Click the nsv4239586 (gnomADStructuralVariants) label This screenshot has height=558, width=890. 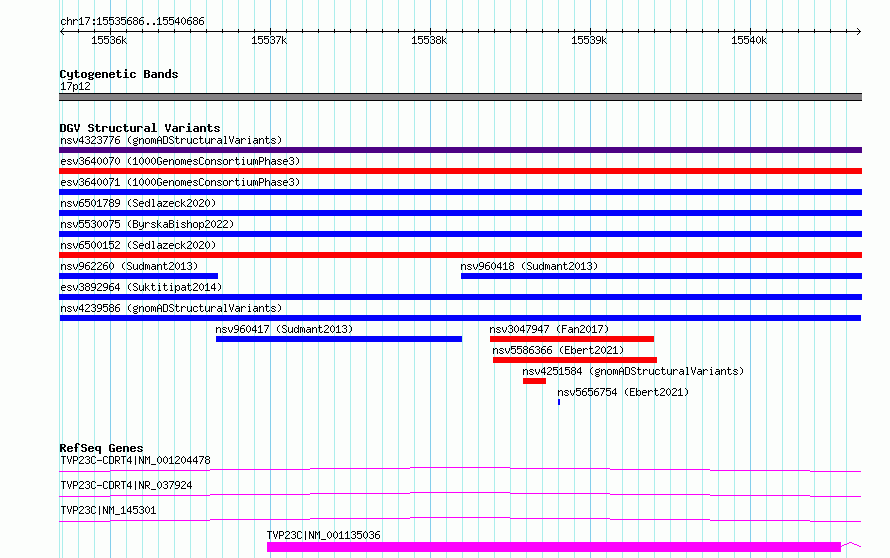pos(171,308)
